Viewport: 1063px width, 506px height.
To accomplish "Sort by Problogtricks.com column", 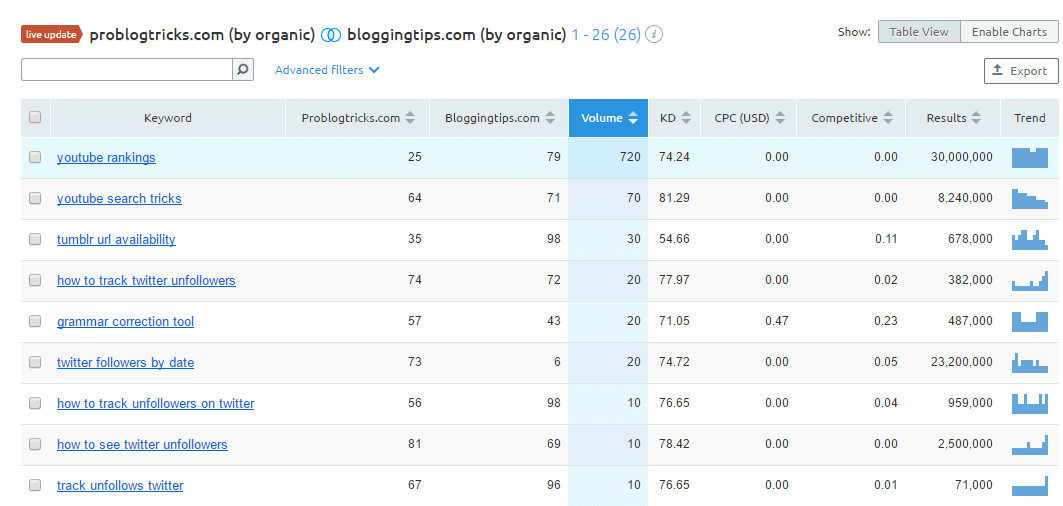I will click(x=358, y=118).
